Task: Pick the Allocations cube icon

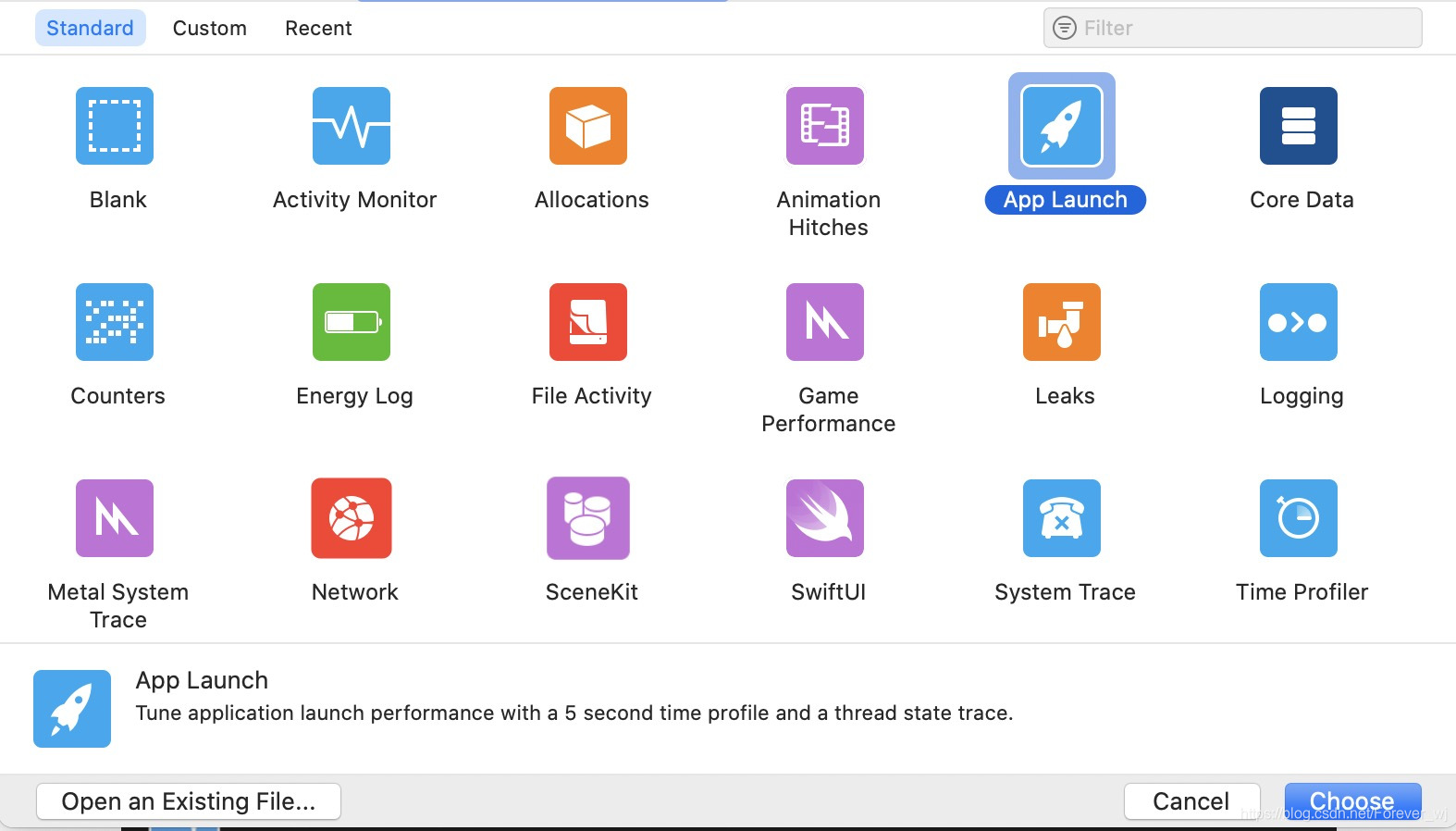Action: pos(588,126)
